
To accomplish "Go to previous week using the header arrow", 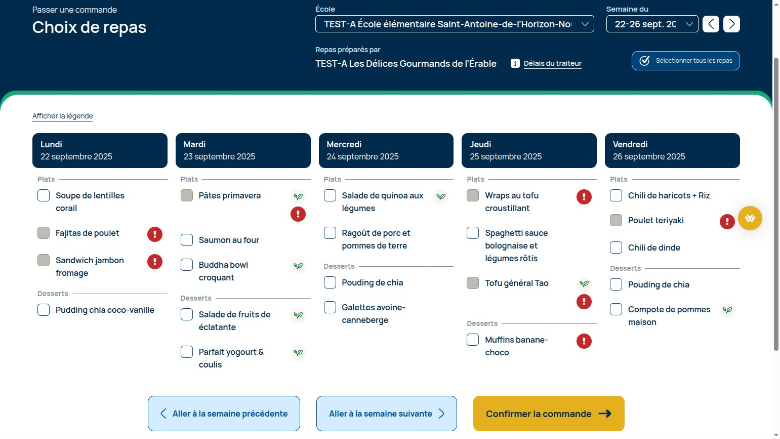I will pyautogui.click(x=711, y=24).
